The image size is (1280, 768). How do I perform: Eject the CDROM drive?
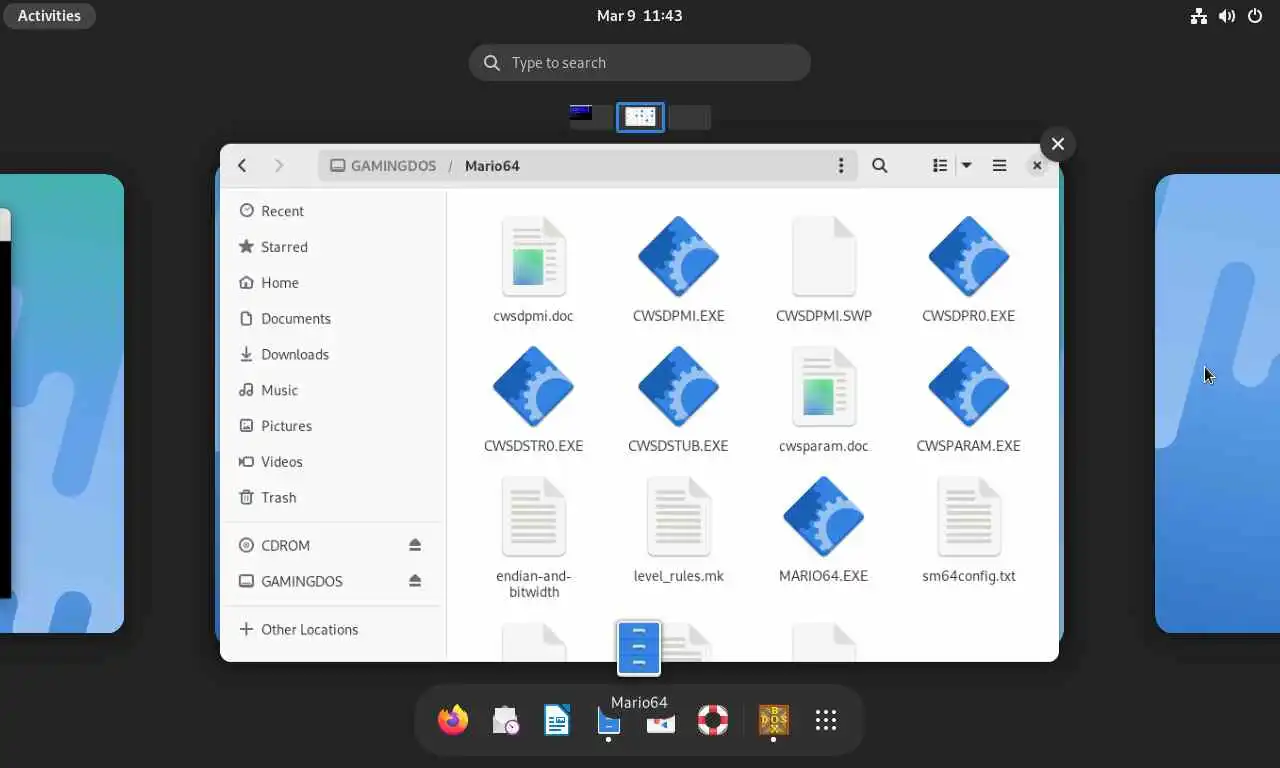415,545
